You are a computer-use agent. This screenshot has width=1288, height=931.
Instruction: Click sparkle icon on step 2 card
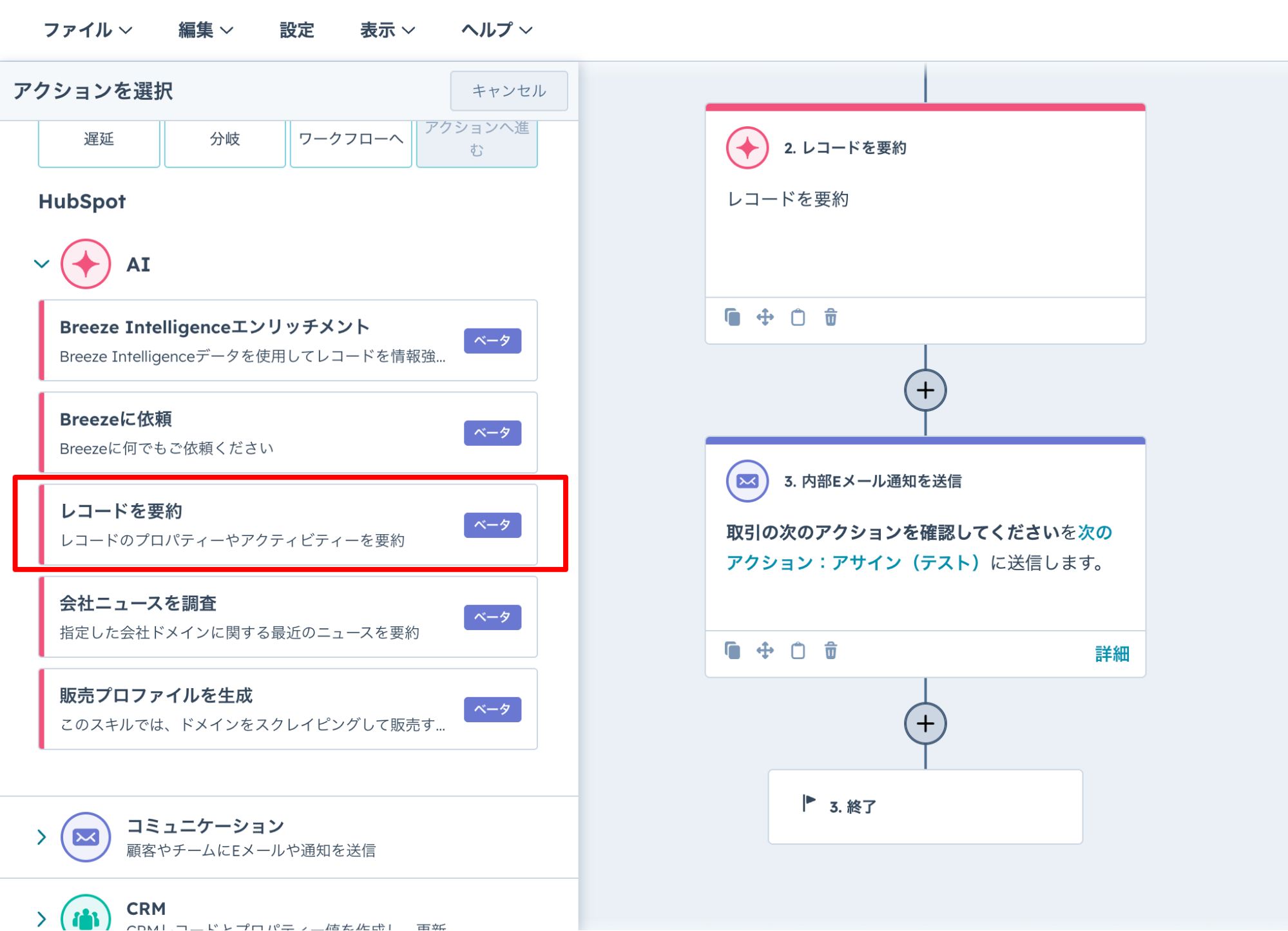click(x=747, y=148)
